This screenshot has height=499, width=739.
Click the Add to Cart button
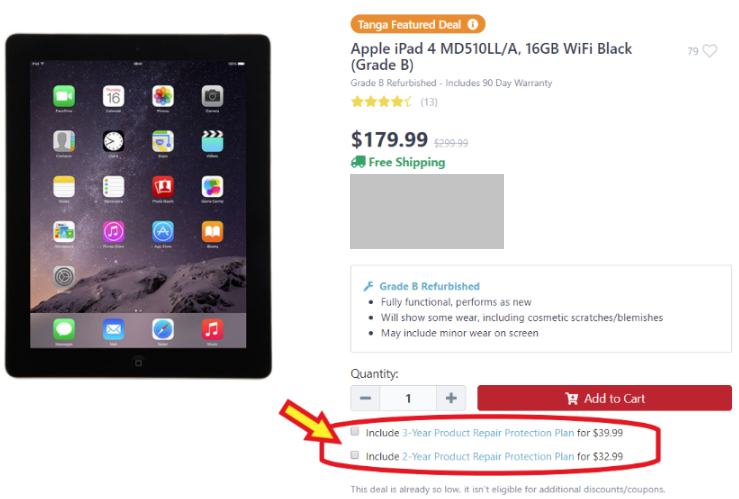(x=604, y=398)
